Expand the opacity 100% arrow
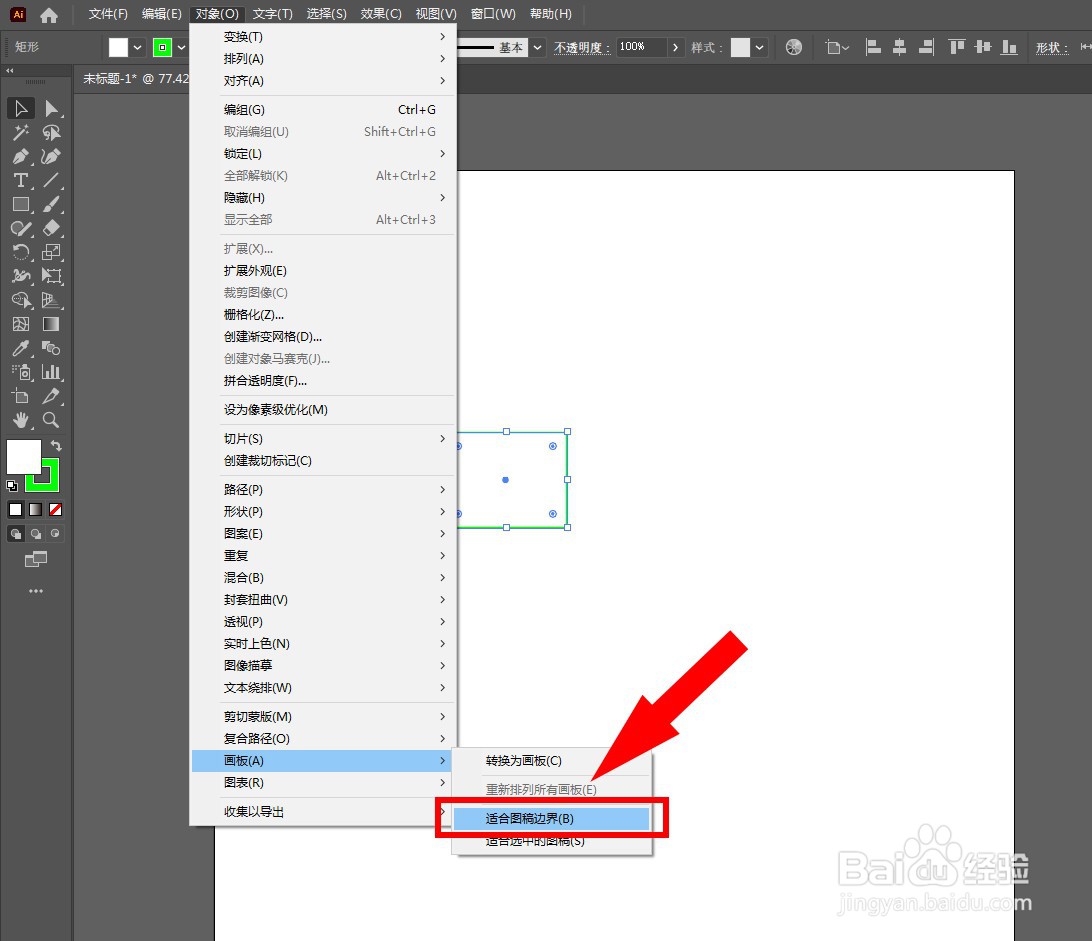This screenshot has height=941, width=1092. click(675, 47)
